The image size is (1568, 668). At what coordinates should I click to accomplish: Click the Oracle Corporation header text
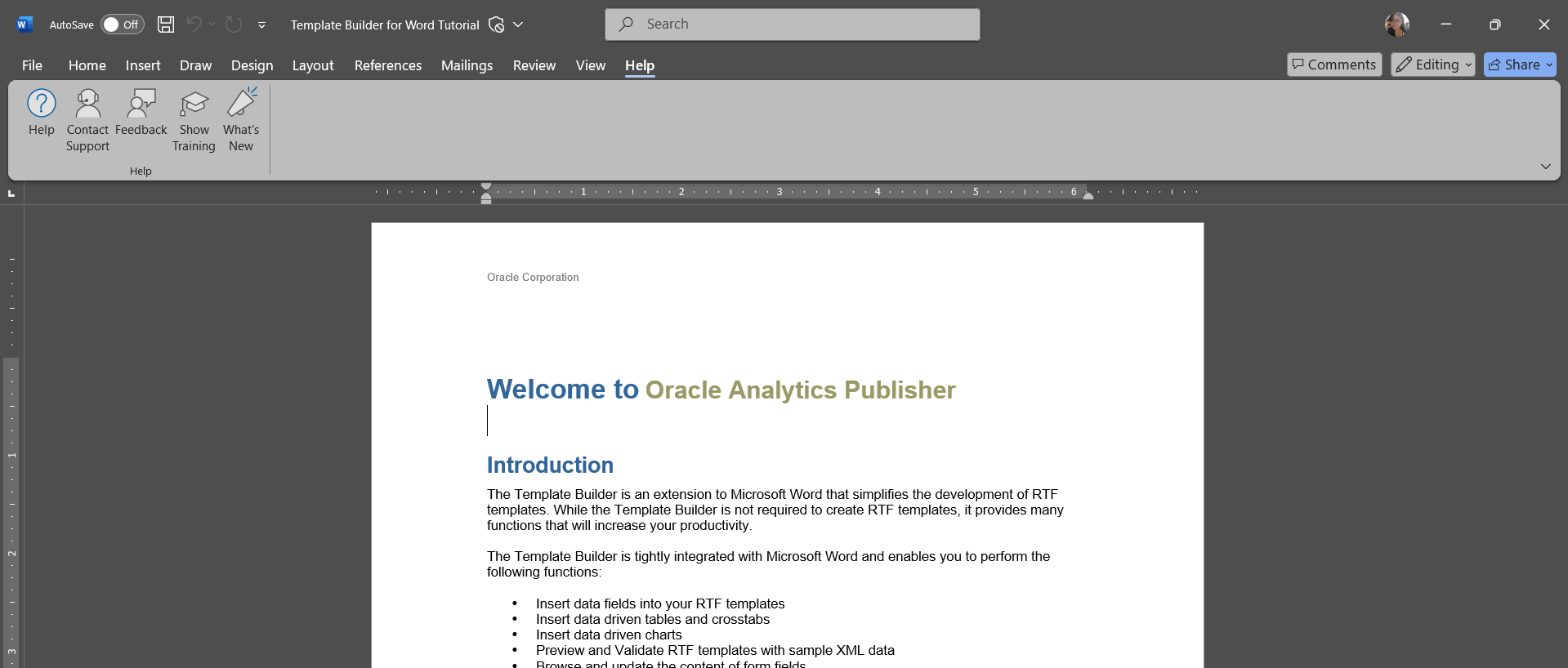tap(533, 278)
